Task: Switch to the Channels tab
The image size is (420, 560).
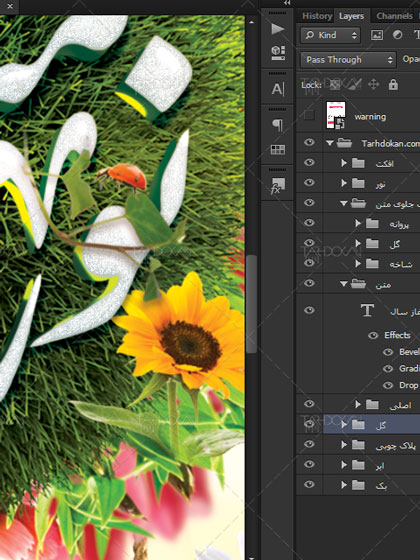Action: pos(394,16)
